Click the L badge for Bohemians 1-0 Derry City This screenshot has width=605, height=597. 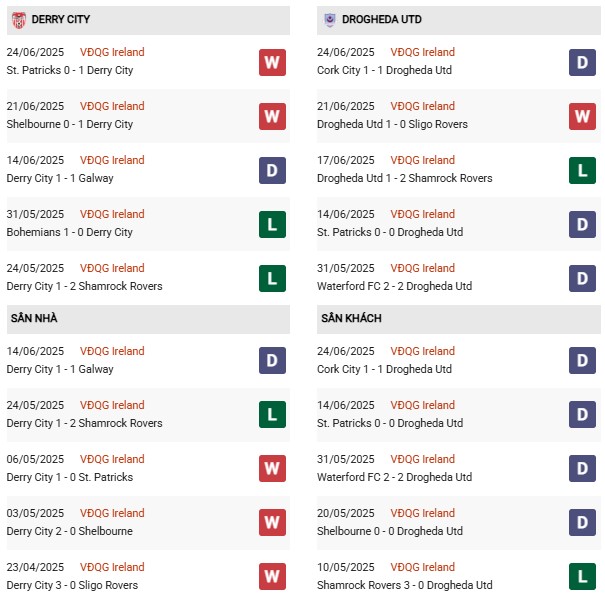(x=272, y=224)
